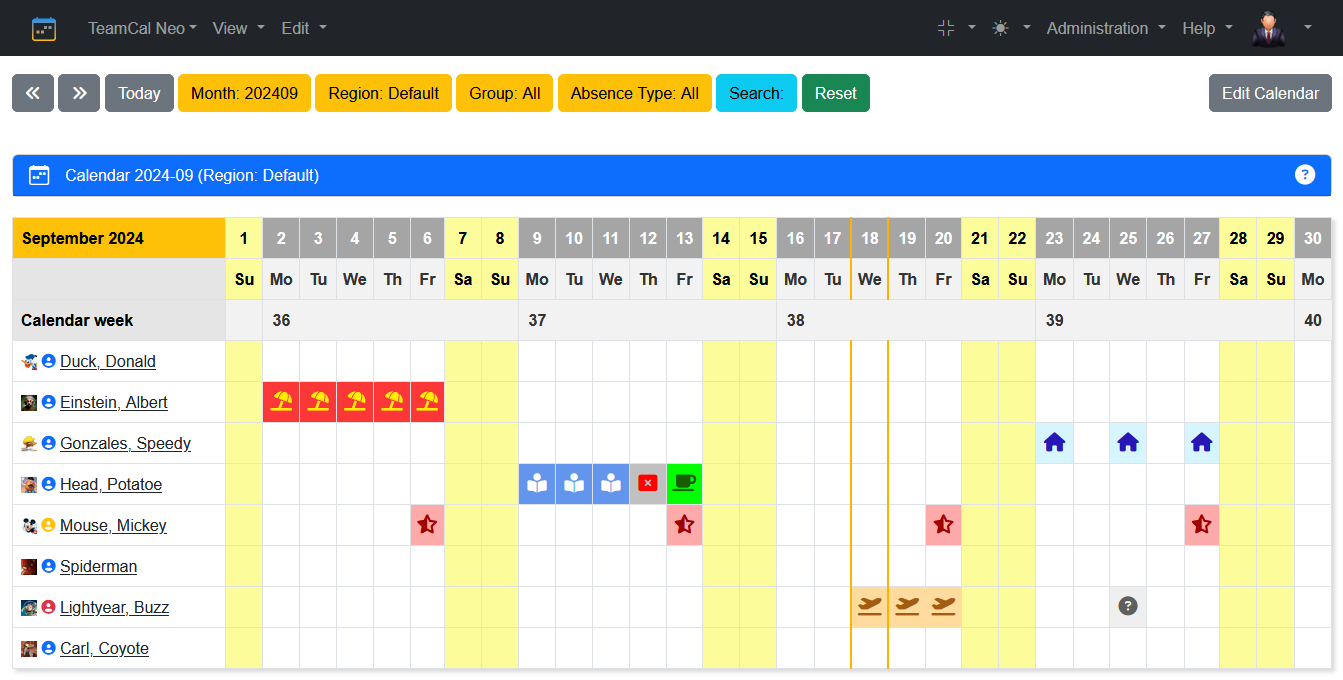Click day 30 in the calendar header
Viewport: 1343px width, 680px height.
tap(1313, 238)
